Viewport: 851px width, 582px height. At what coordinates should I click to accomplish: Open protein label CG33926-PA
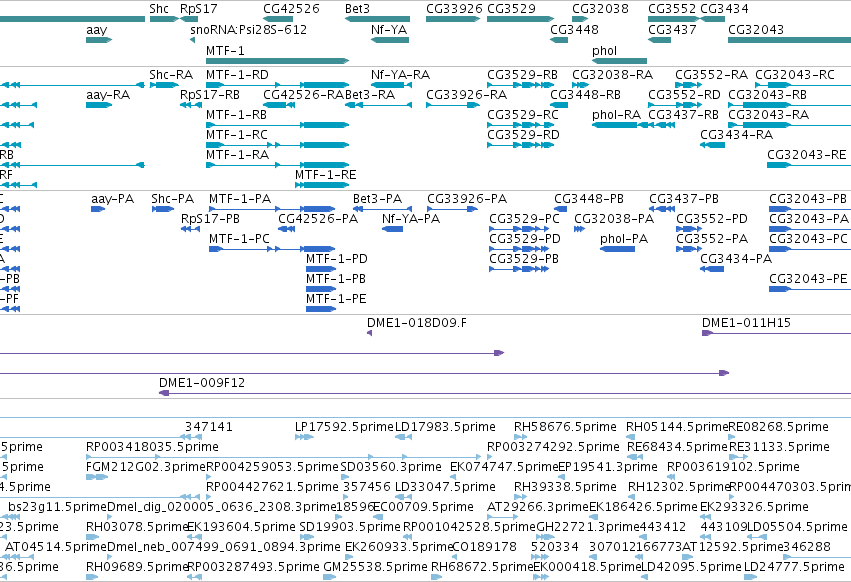467,199
